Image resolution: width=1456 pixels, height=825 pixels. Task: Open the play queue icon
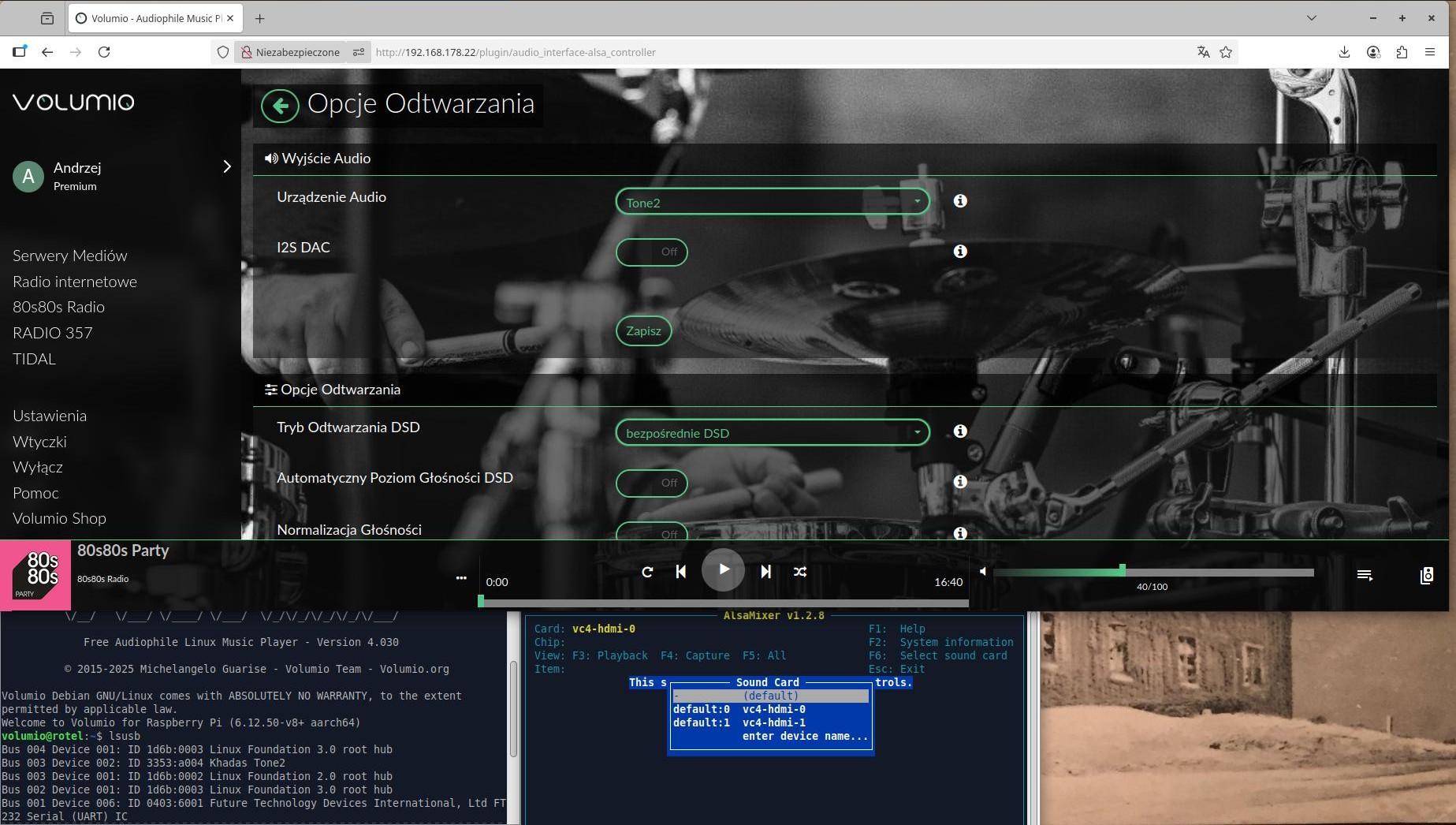(x=1365, y=575)
